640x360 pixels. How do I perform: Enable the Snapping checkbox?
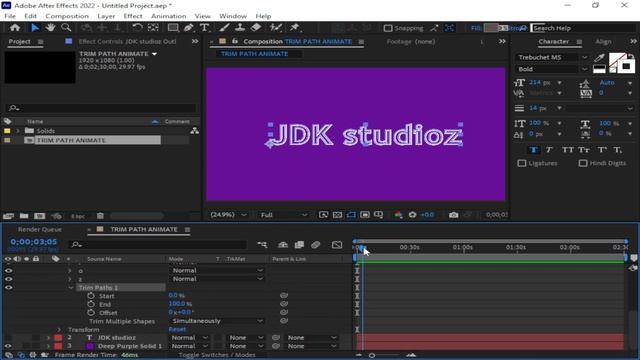click(x=388, y=28)
